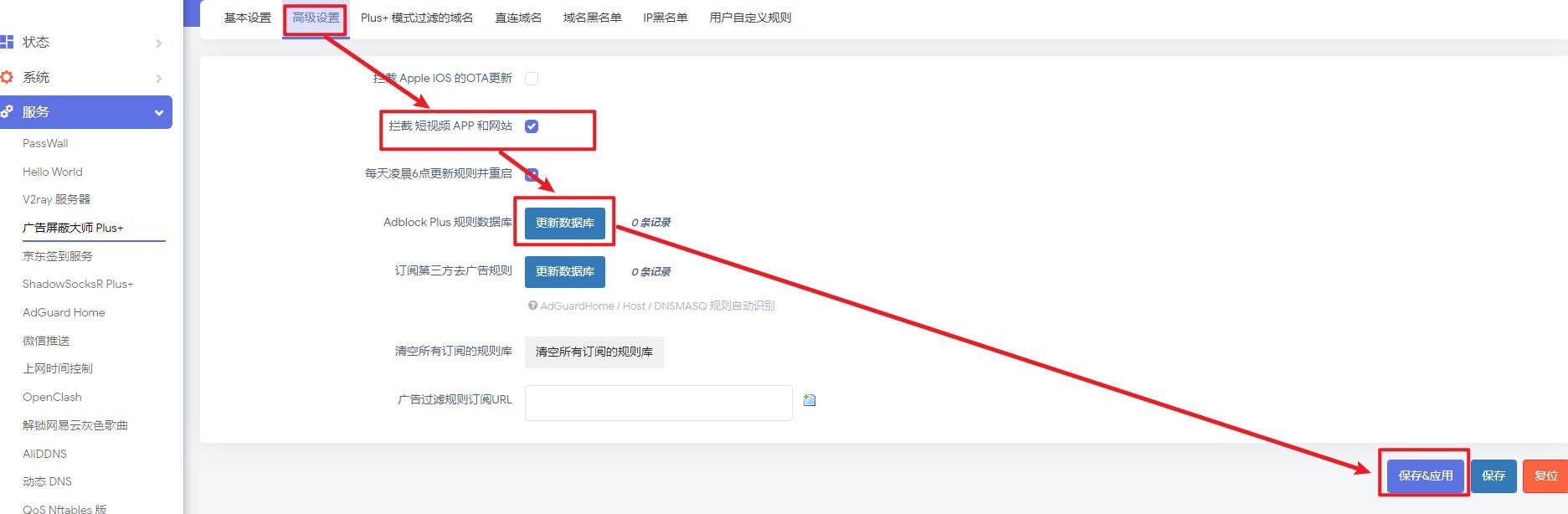The image size is (1568, 514).
Task: Click the orange 复位 reset button
Action: click(1545, 475)
